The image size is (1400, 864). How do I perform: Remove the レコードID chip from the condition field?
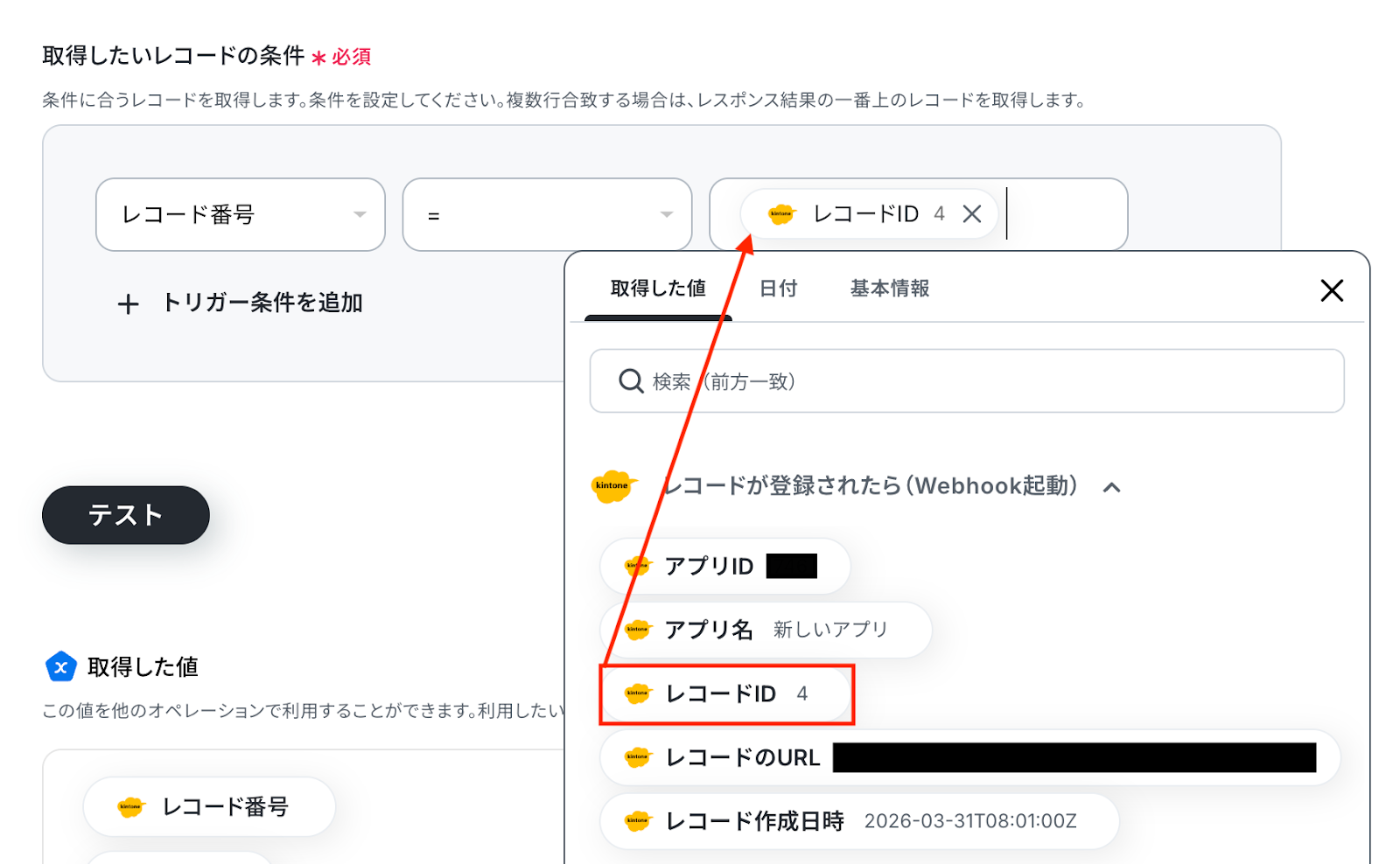pyautogui.click(x=972, y=214)
